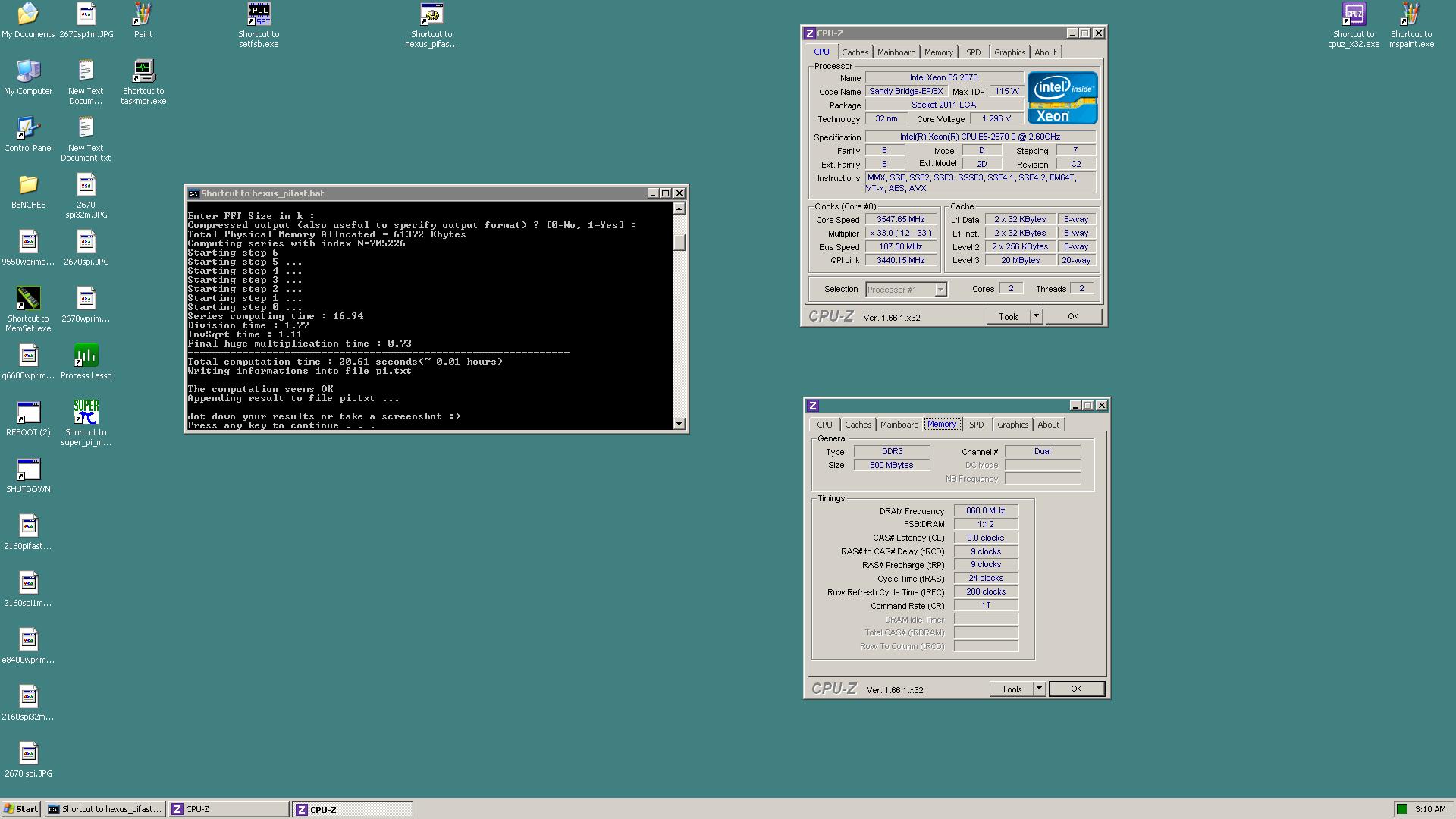The image size is (1456, 819).
Task: Click DRAM Frequency value 860.0 MHz
Action: 986,510
